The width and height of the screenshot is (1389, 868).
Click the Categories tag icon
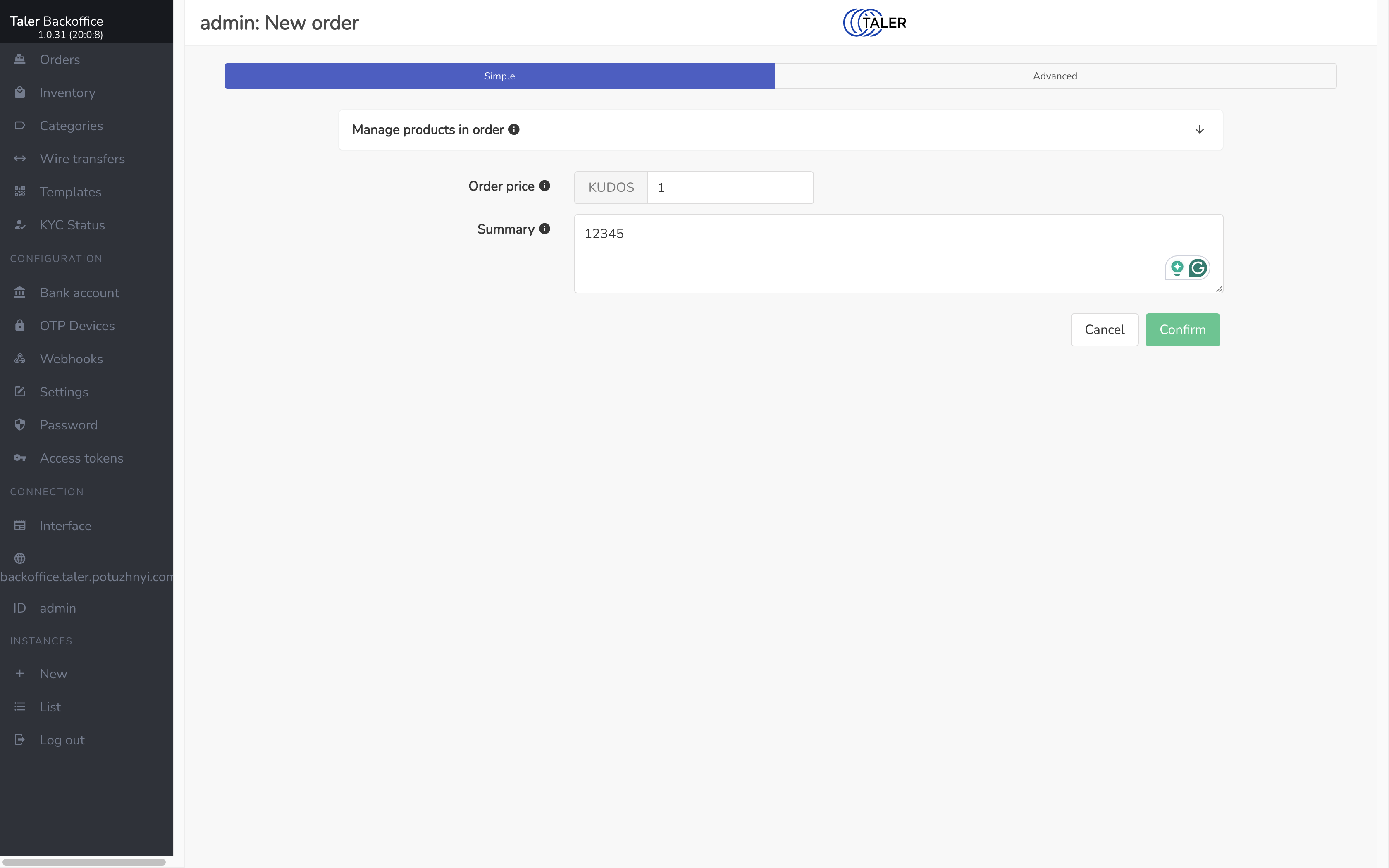pos(20,126)
